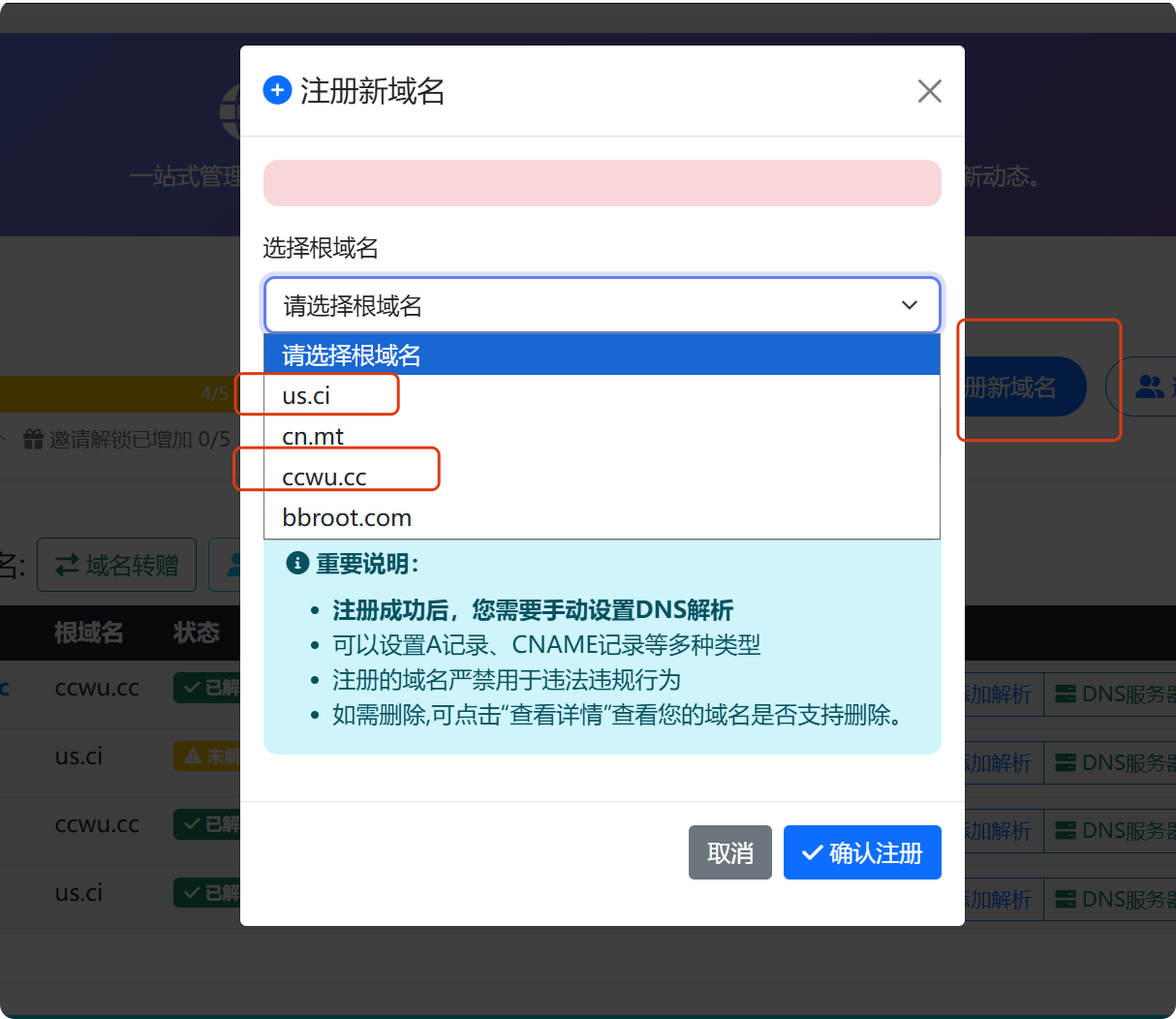The height and width of the screenshot is (1019, 1176).
Task: Click the gift icon next to 邀请解锁
Action: 34,440
